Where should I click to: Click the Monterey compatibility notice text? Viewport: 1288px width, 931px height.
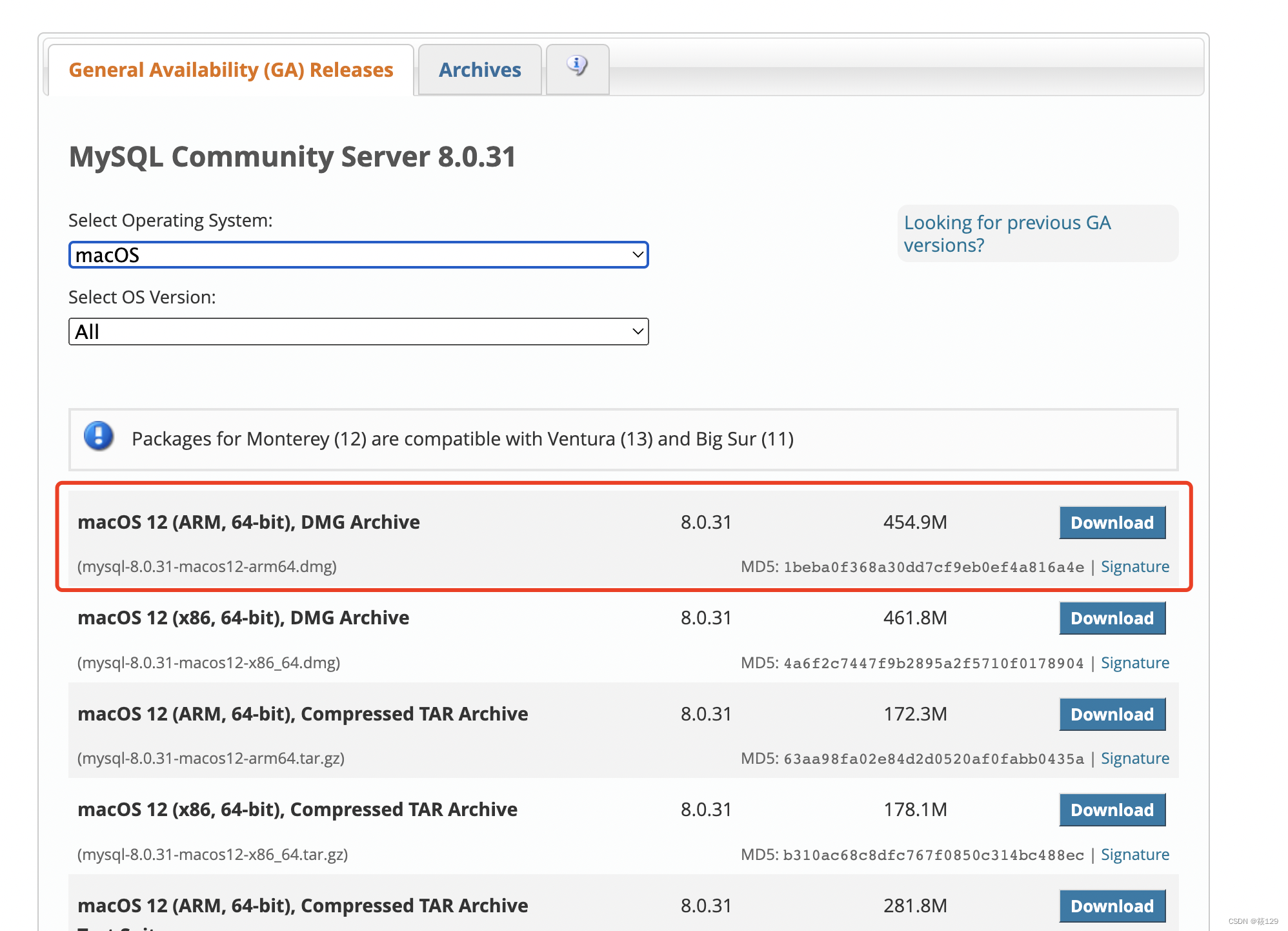pyautogui.click(x=463, y=439)
